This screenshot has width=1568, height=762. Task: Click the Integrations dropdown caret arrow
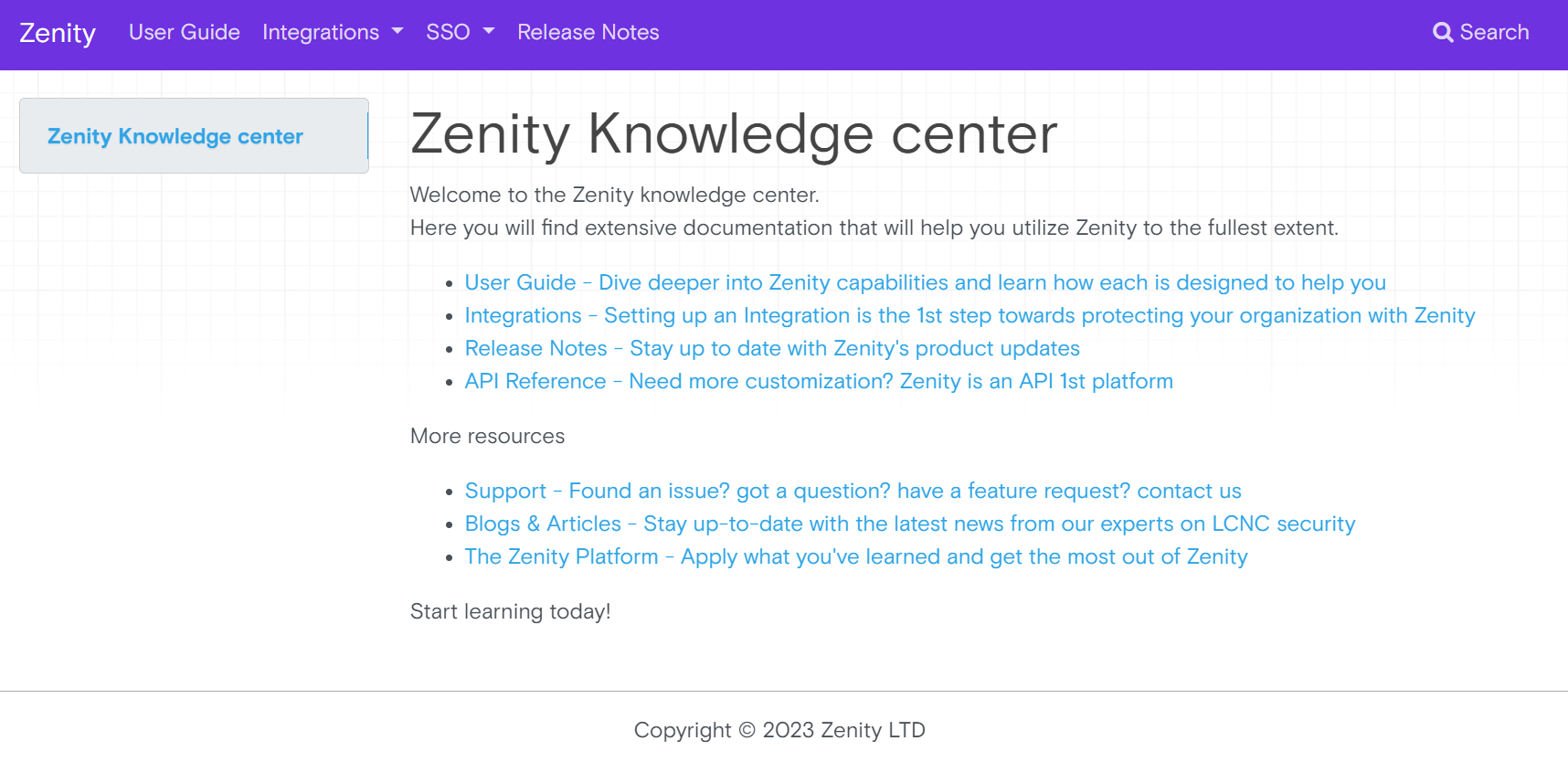click(397, 31)
